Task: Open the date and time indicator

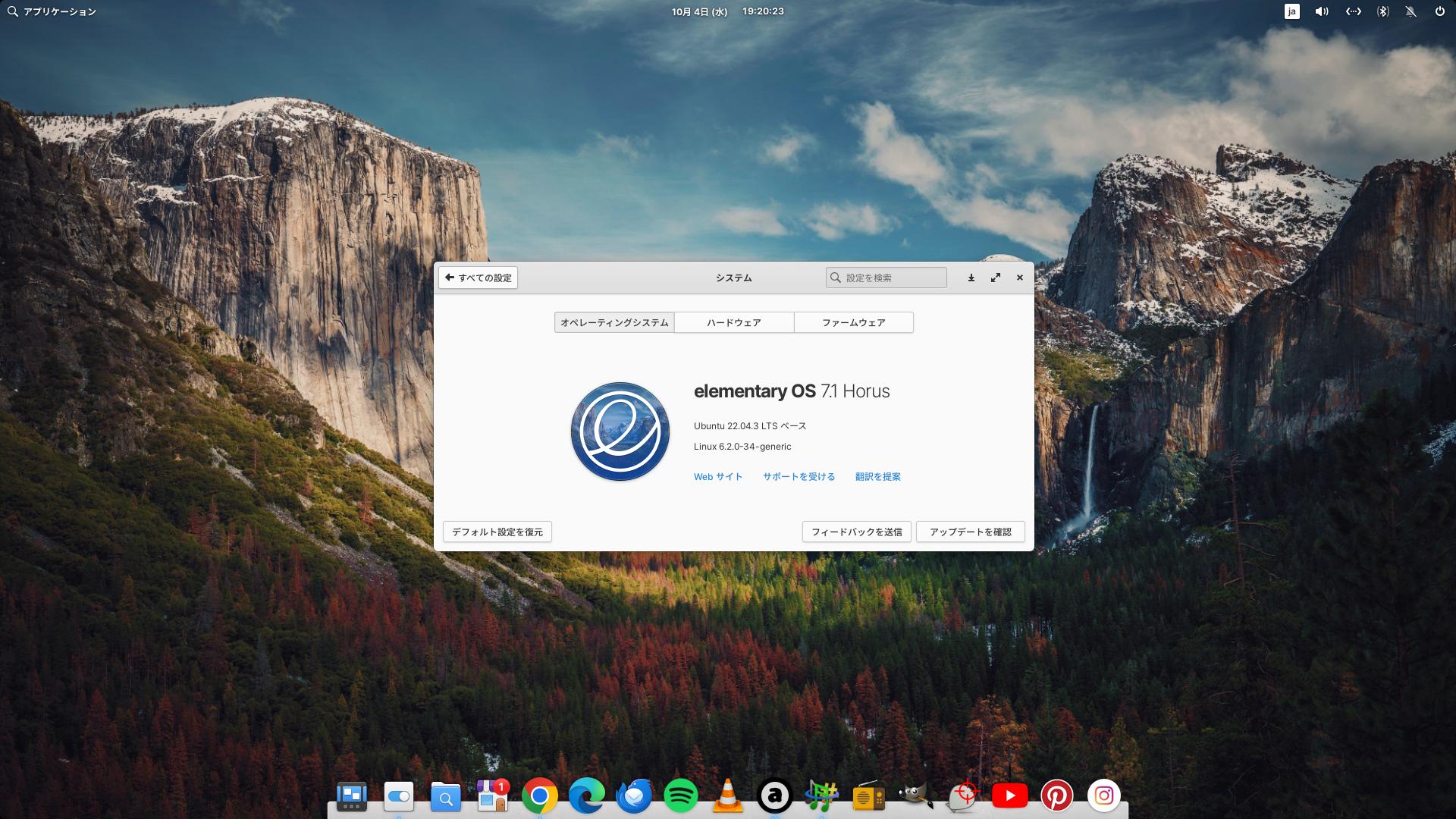Action: click(727, 11)
